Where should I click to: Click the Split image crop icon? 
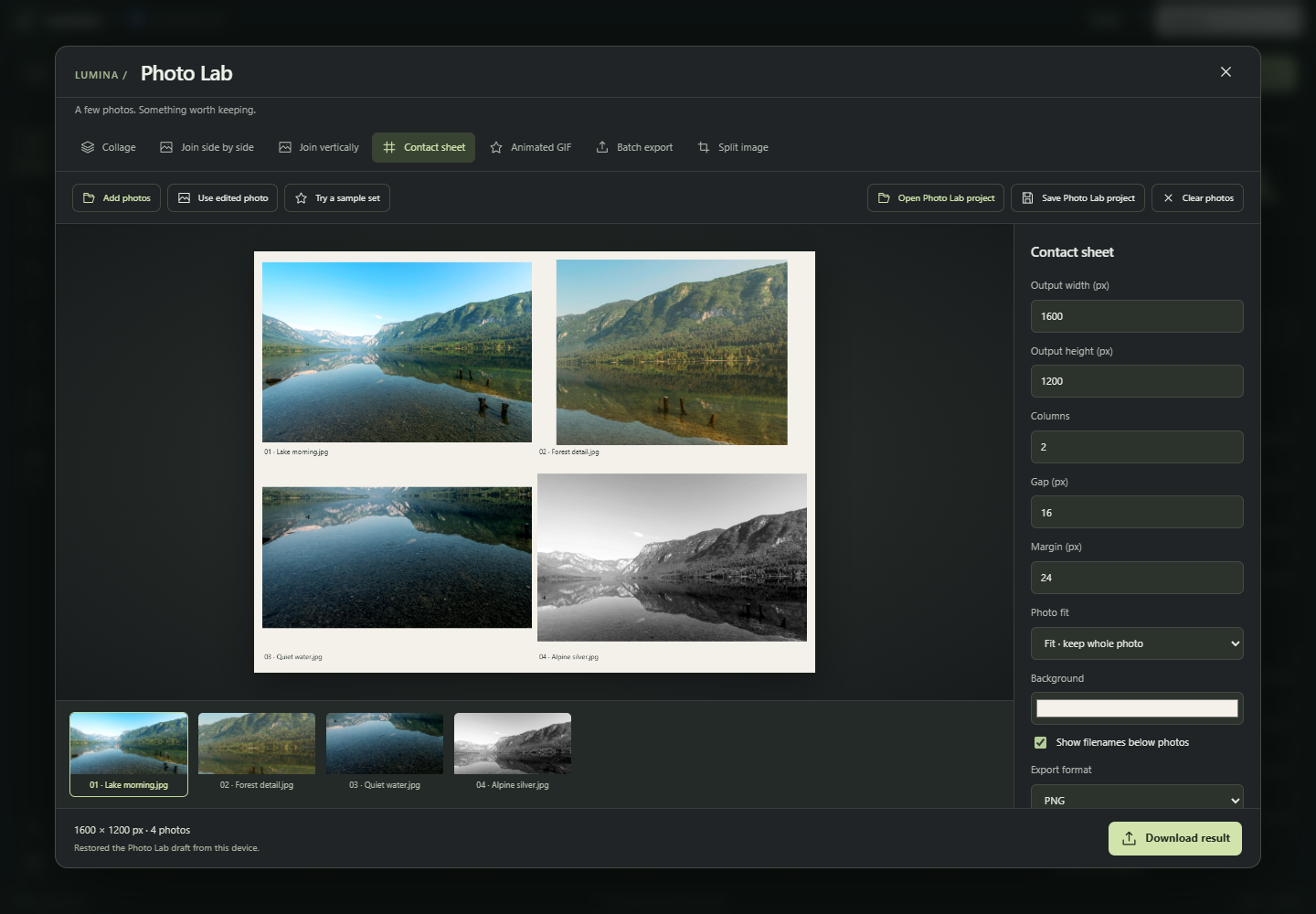coord(704,147)
